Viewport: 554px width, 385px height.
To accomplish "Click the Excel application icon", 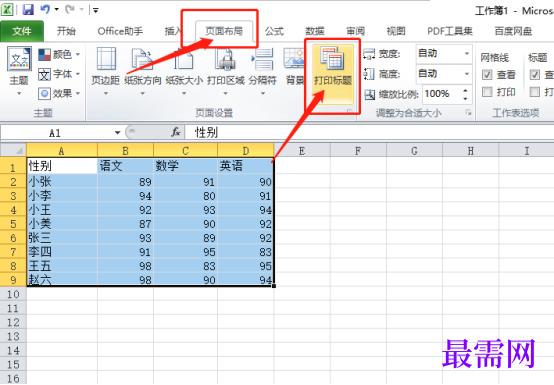I will tap(7, 10).
